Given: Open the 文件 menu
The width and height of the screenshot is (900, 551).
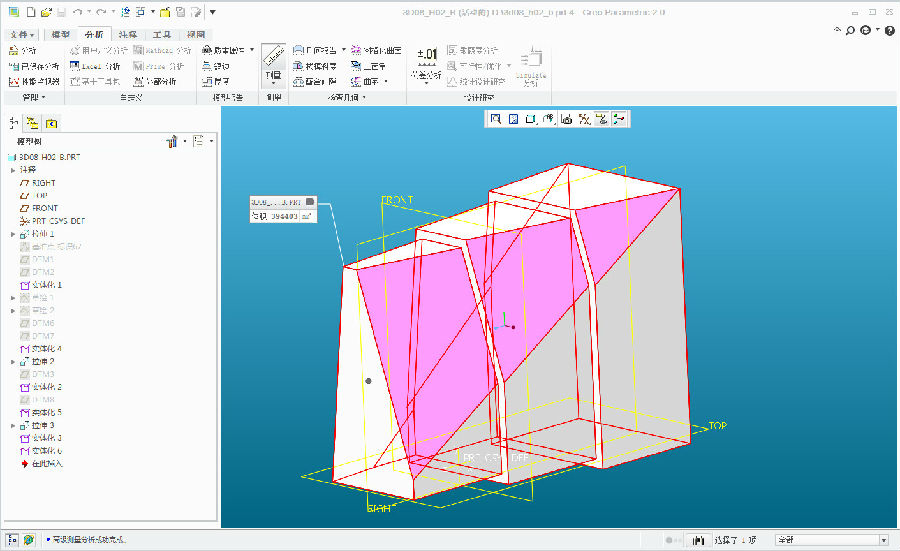Looking at the screenshot, I should click(x=19, y=34).
